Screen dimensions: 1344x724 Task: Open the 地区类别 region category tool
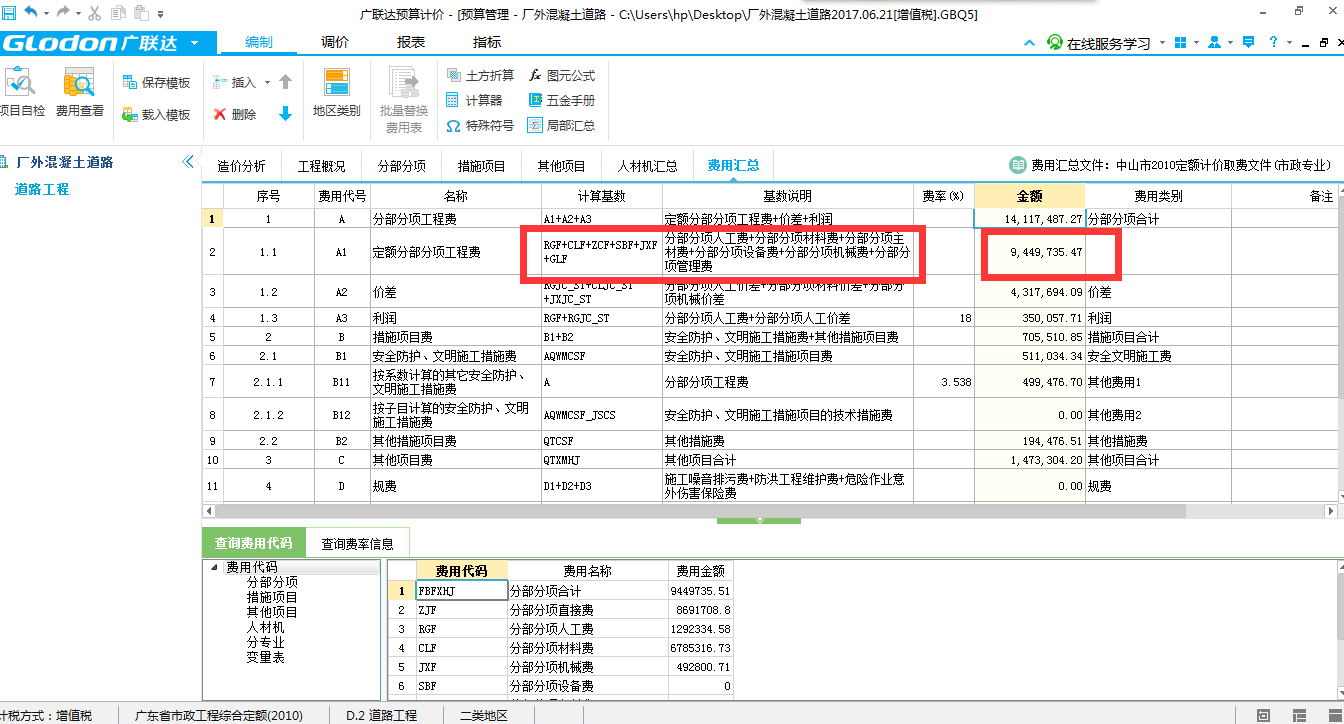click(336, 93)
